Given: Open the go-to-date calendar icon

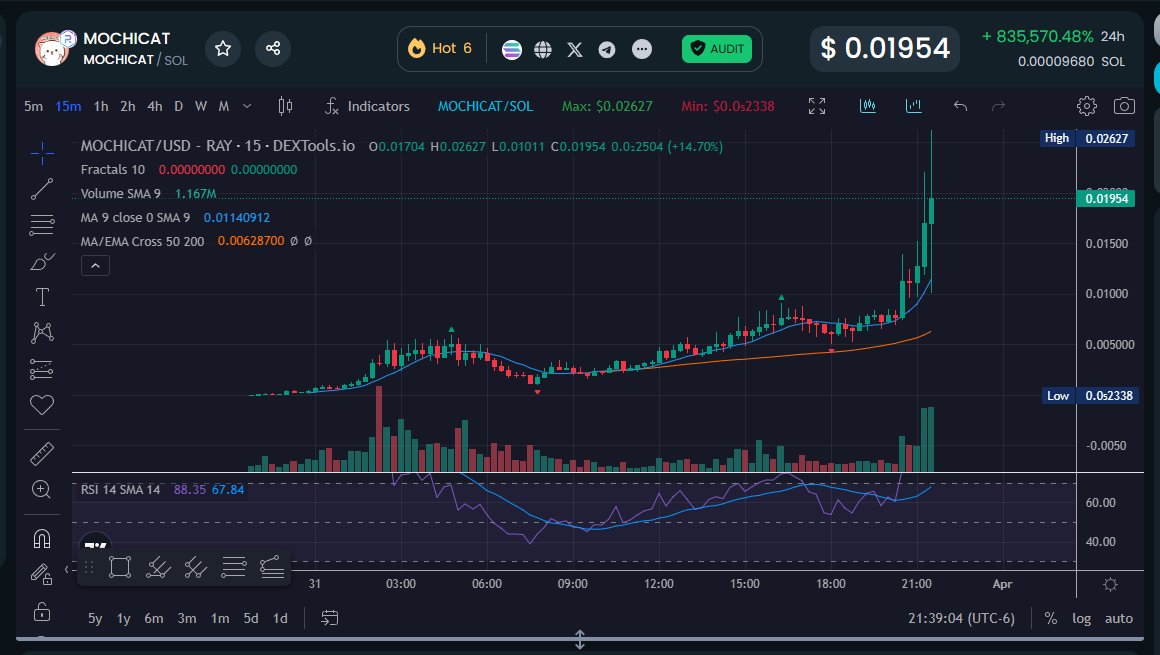Looking at the screenshot, I should [330, 618].
